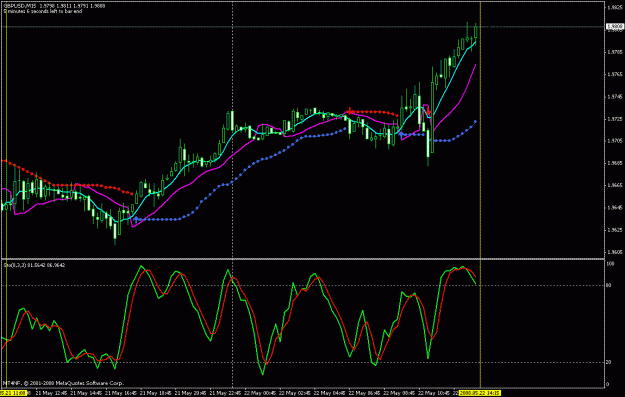This screenshot has width=625, height=397.
Task: Click the 22 May 00:45 time label
Action: (261, 393)
